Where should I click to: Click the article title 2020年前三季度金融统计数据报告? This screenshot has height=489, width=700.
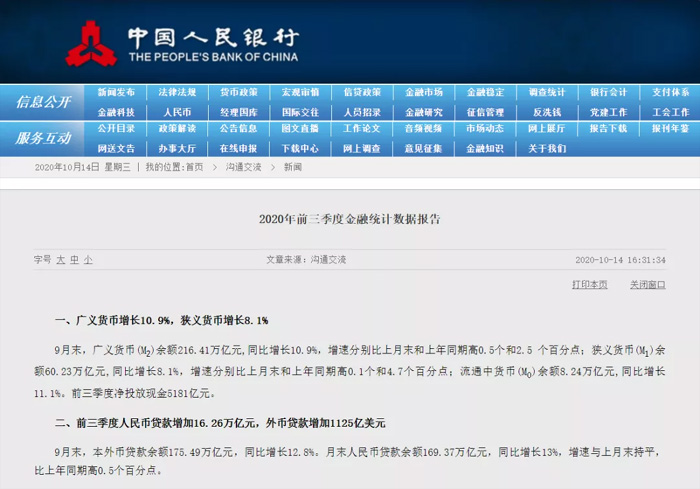350,219
